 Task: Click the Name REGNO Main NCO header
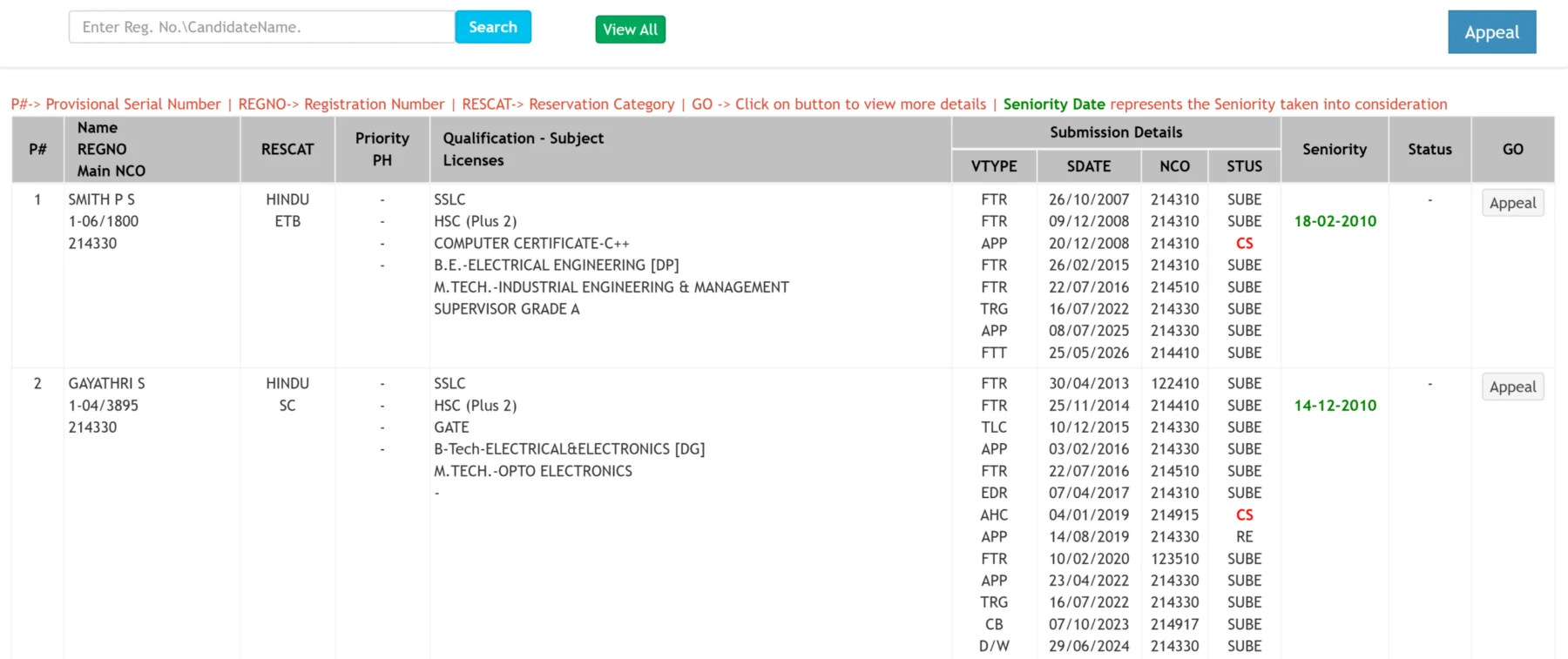(152, 149)
